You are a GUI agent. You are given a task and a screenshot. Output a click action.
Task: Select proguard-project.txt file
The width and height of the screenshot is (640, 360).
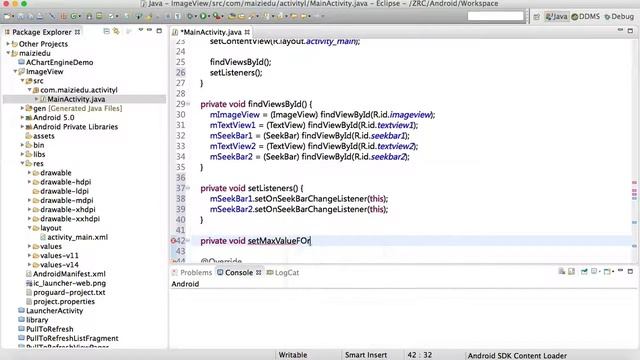coord(69,292)
